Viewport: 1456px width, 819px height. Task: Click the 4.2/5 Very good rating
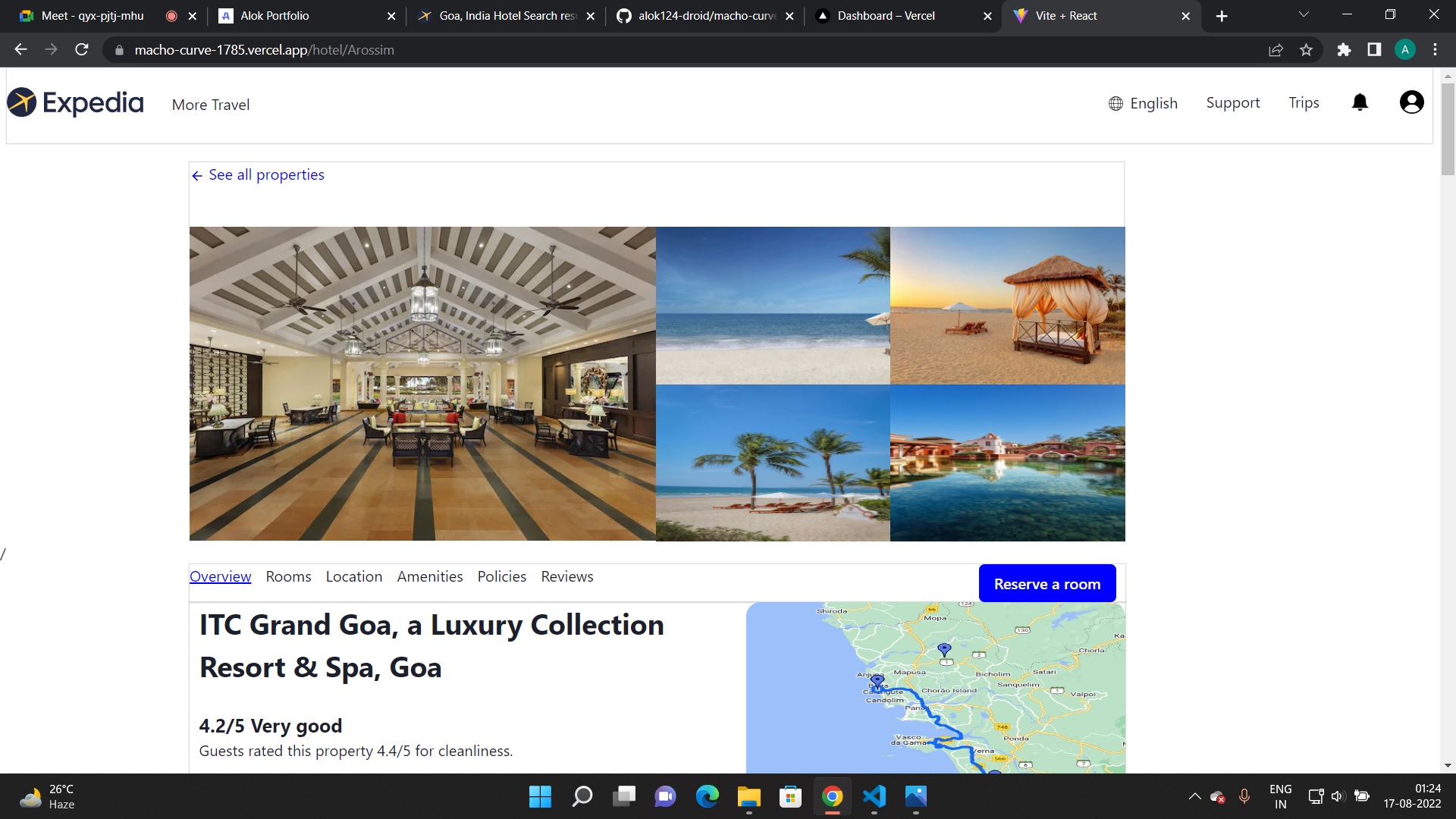[271, 726]
